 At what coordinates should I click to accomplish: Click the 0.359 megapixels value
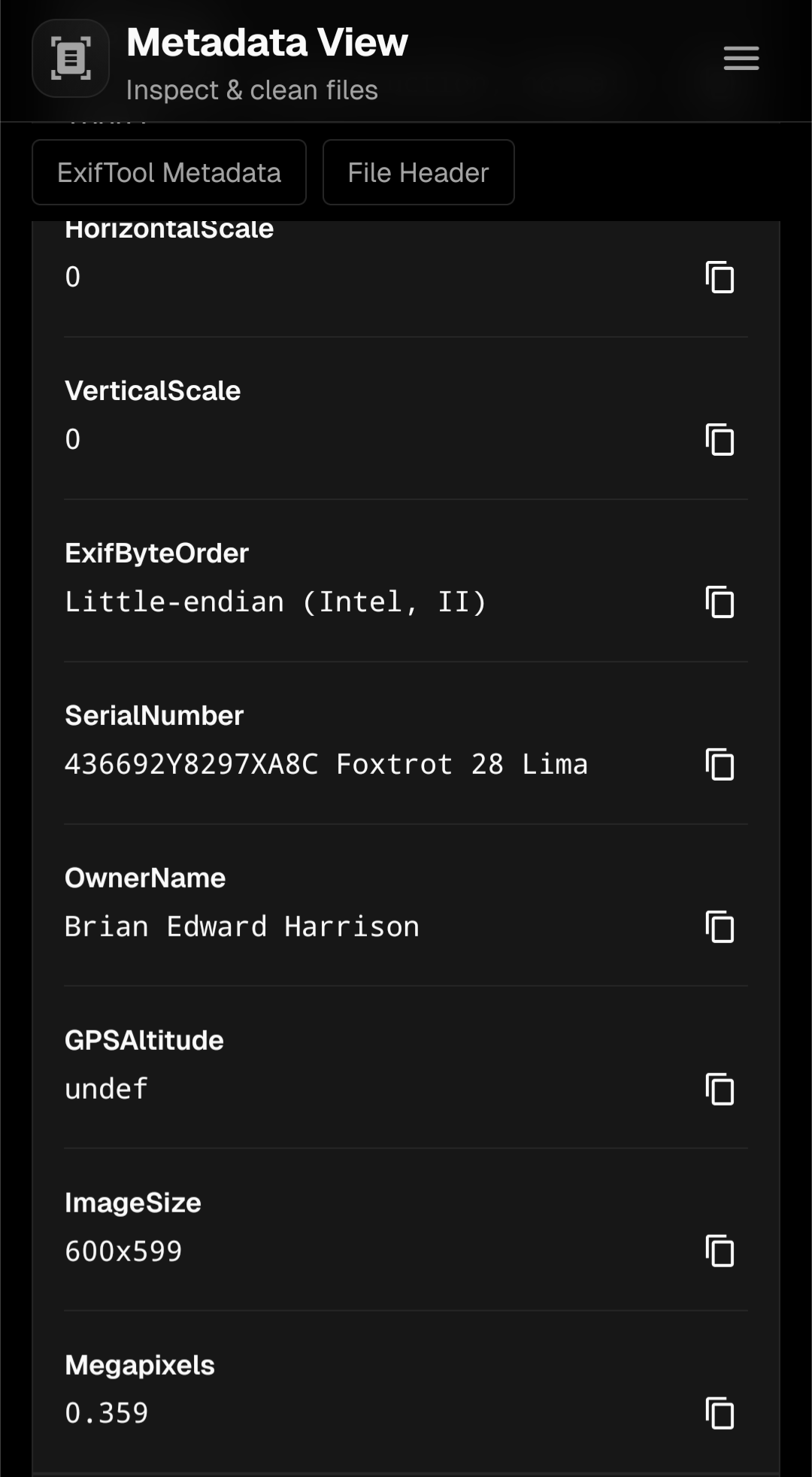[x=106, y=1414]
